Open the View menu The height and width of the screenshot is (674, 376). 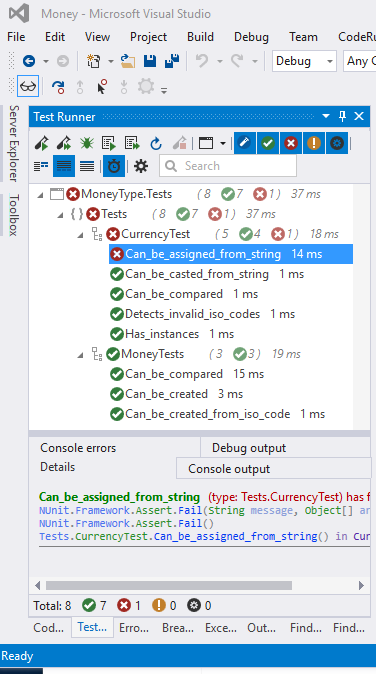(97, 37)
